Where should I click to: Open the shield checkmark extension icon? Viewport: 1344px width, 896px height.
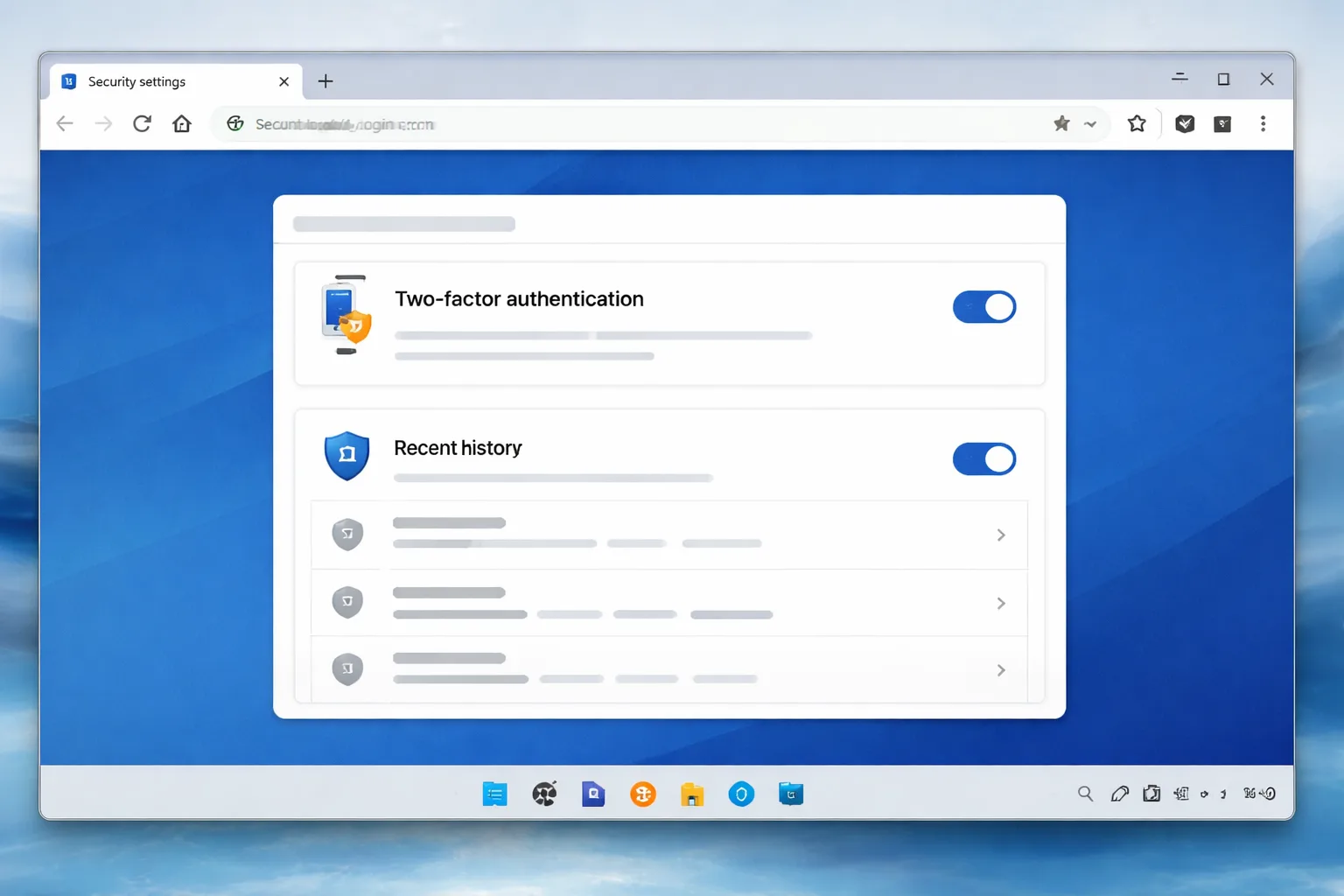click(1185, 123)
